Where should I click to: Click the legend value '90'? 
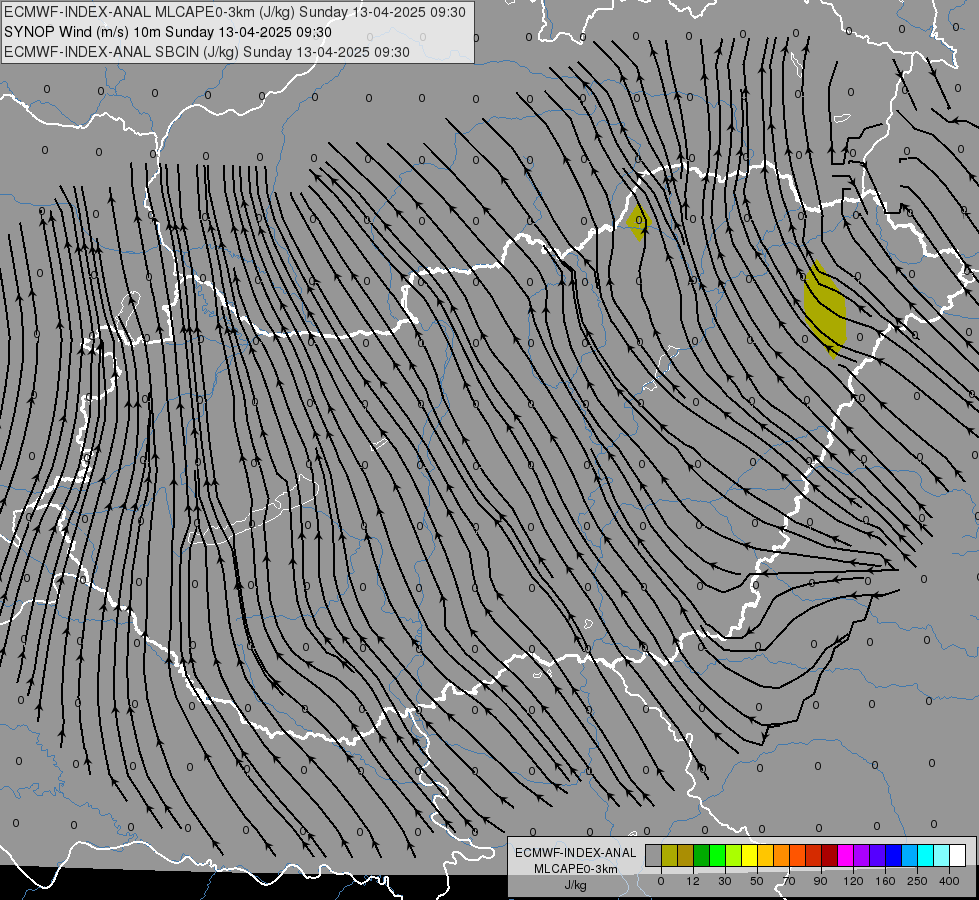coord(820,881)
